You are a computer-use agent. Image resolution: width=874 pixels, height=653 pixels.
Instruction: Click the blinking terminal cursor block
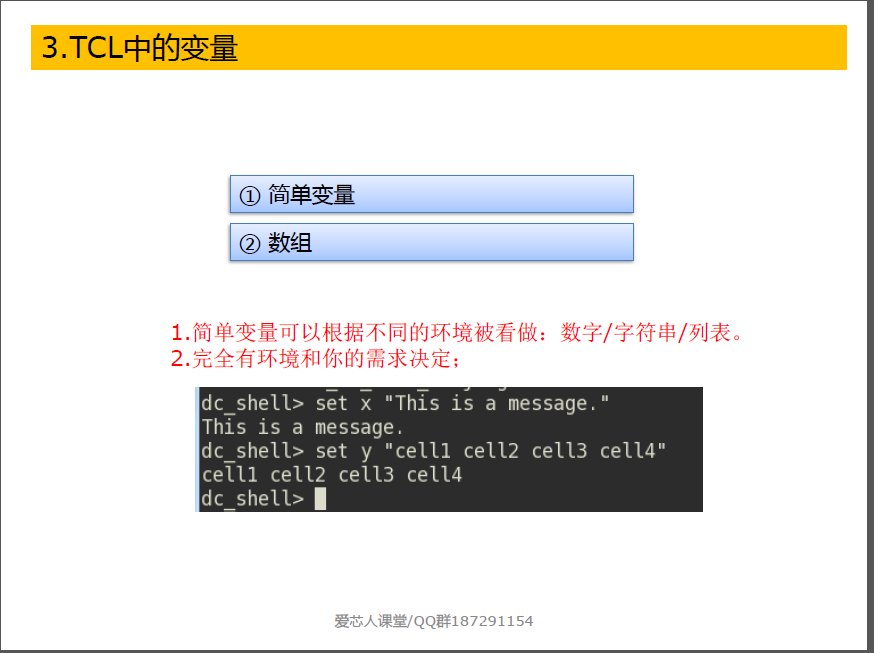[x=320, y=499]
